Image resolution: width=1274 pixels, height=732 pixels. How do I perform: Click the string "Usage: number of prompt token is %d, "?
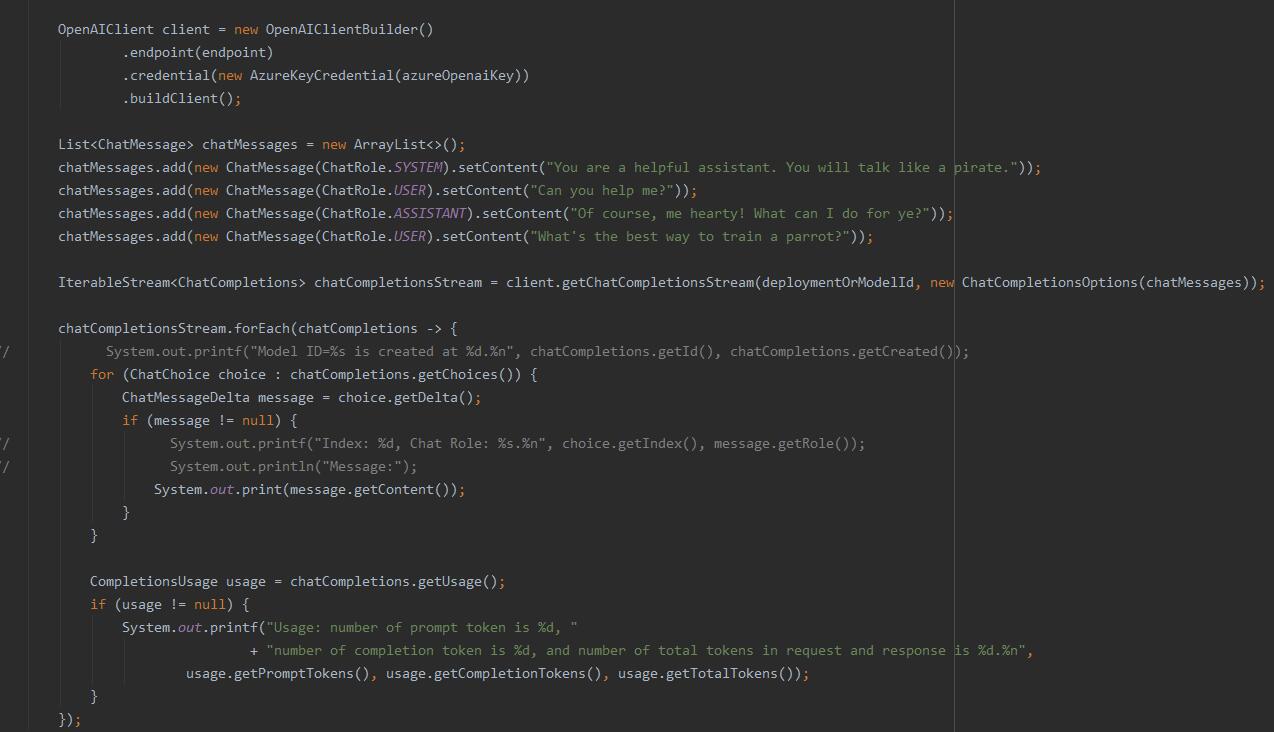pos(421,627)
